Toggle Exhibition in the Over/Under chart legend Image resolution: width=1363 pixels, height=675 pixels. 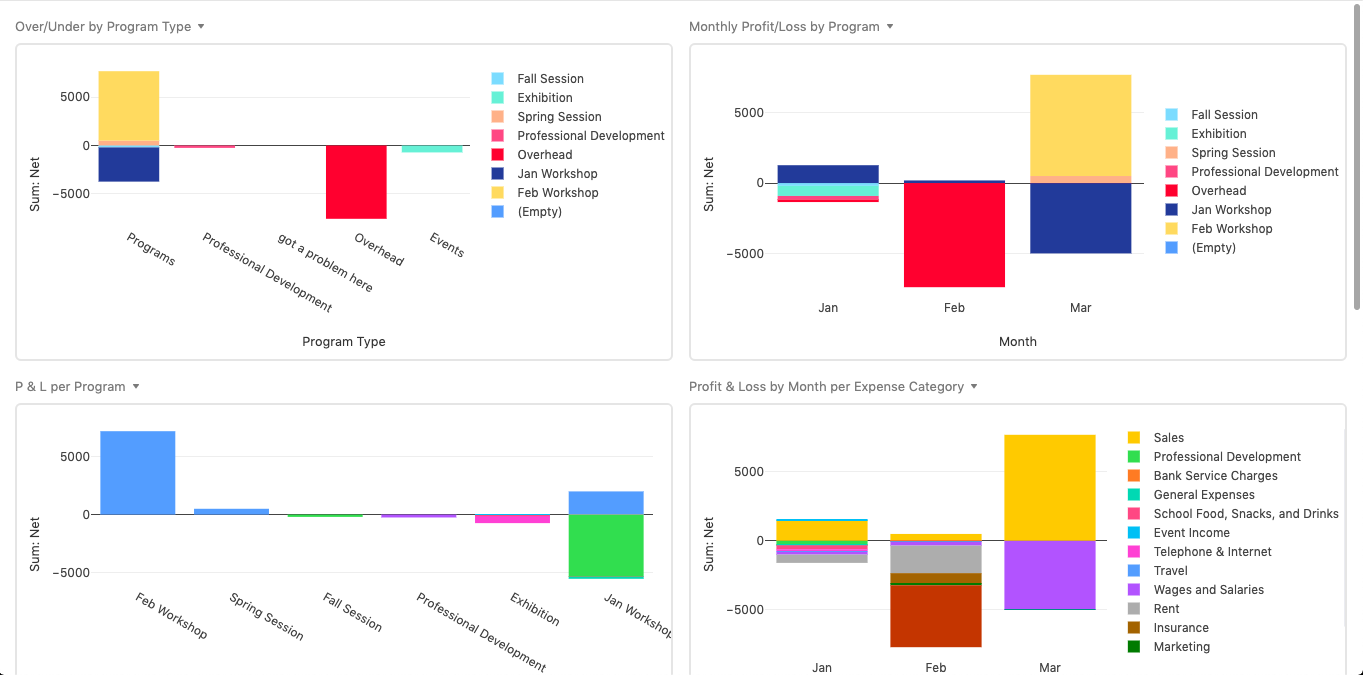click(x=544, y=98)
